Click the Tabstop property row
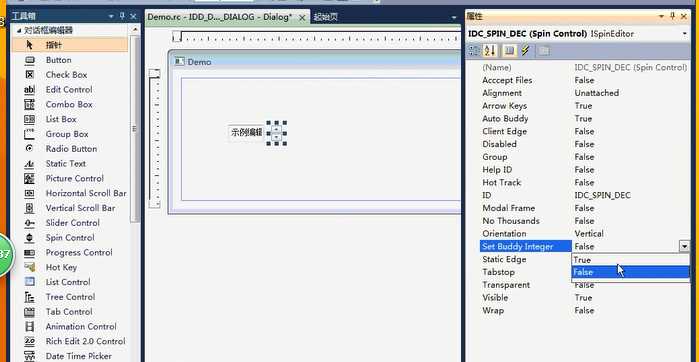Viewport: 699px width, 362px height. [x=526, y=272]
